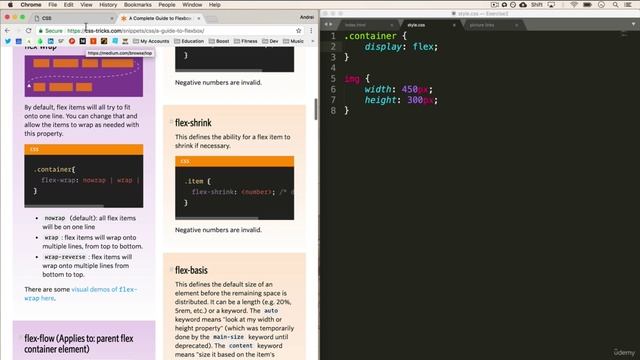The width and height of the screenshot is (640, 360).
Task: Open the Bookmarks menu
Action: [138, 5]
